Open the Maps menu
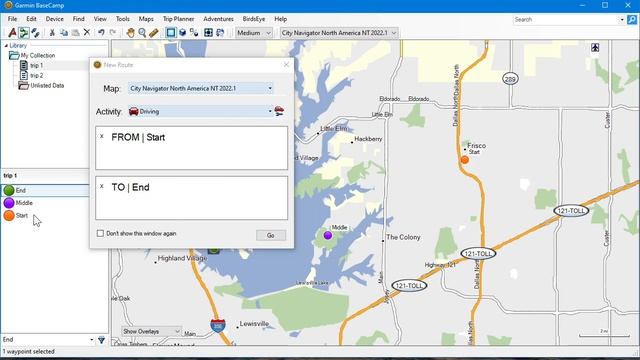 (x=146, y=19)
